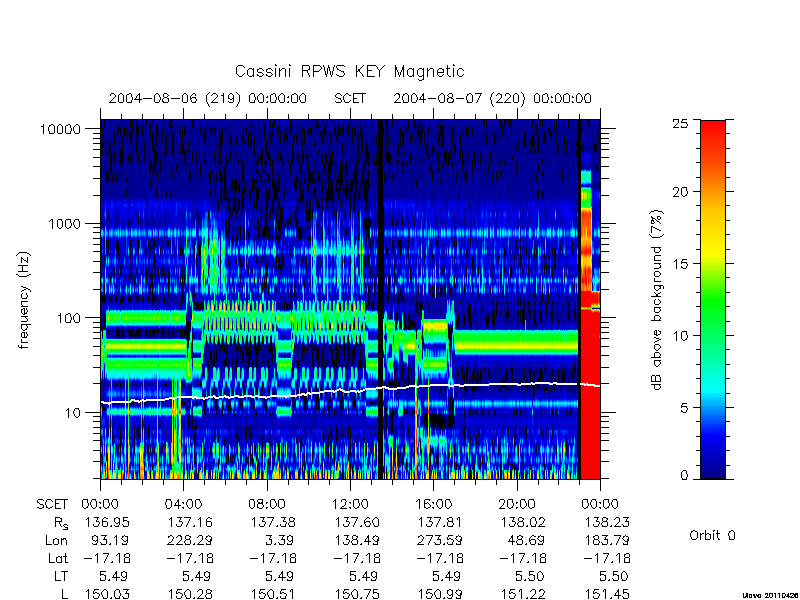Select the 12:00 time axis label
Screen dimensions: 800x600
350,505
